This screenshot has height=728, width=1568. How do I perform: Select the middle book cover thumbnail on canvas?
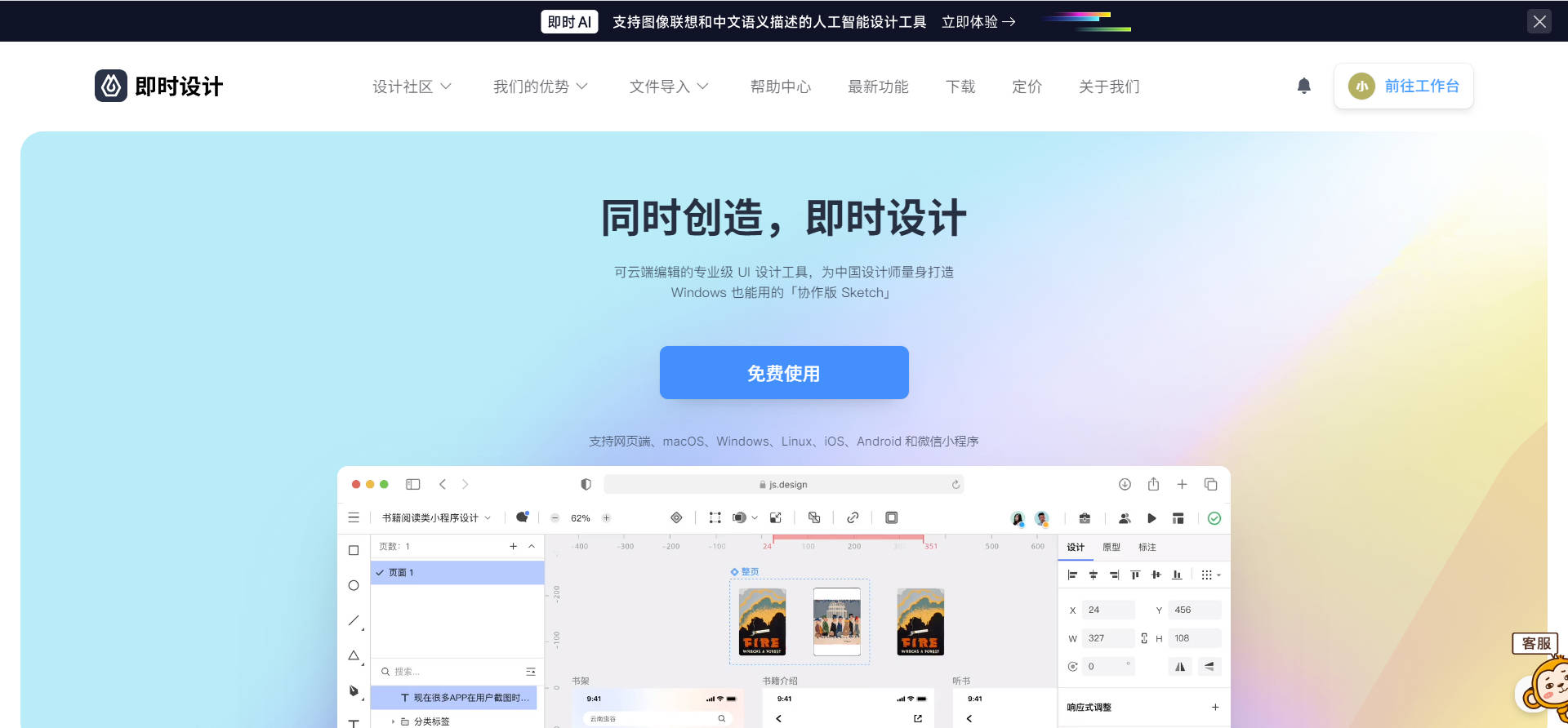pyautogui.click(x=837, y=622)
